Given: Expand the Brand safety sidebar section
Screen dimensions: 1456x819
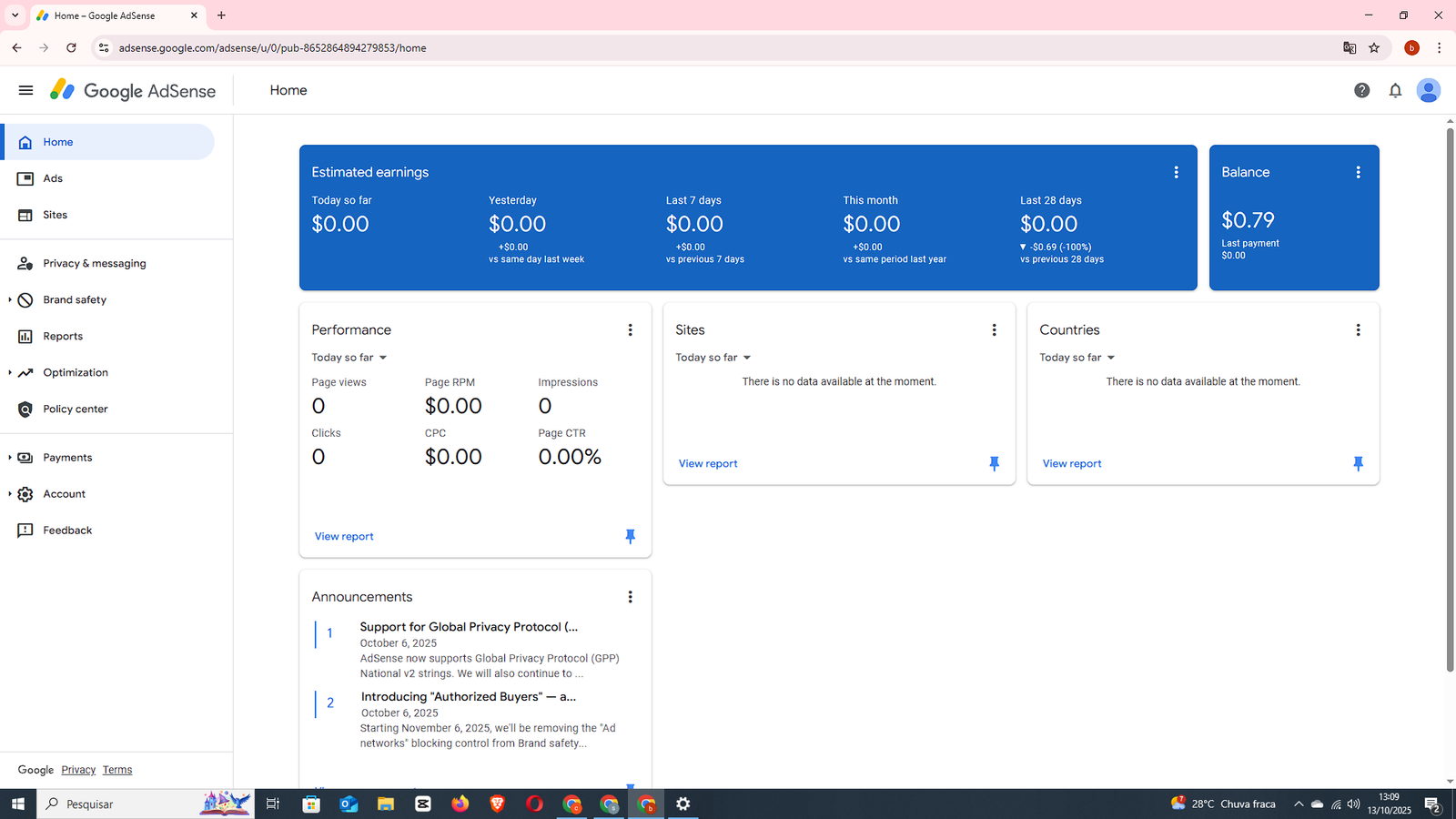Looking at the screenshot, I should tap(10, 299).
